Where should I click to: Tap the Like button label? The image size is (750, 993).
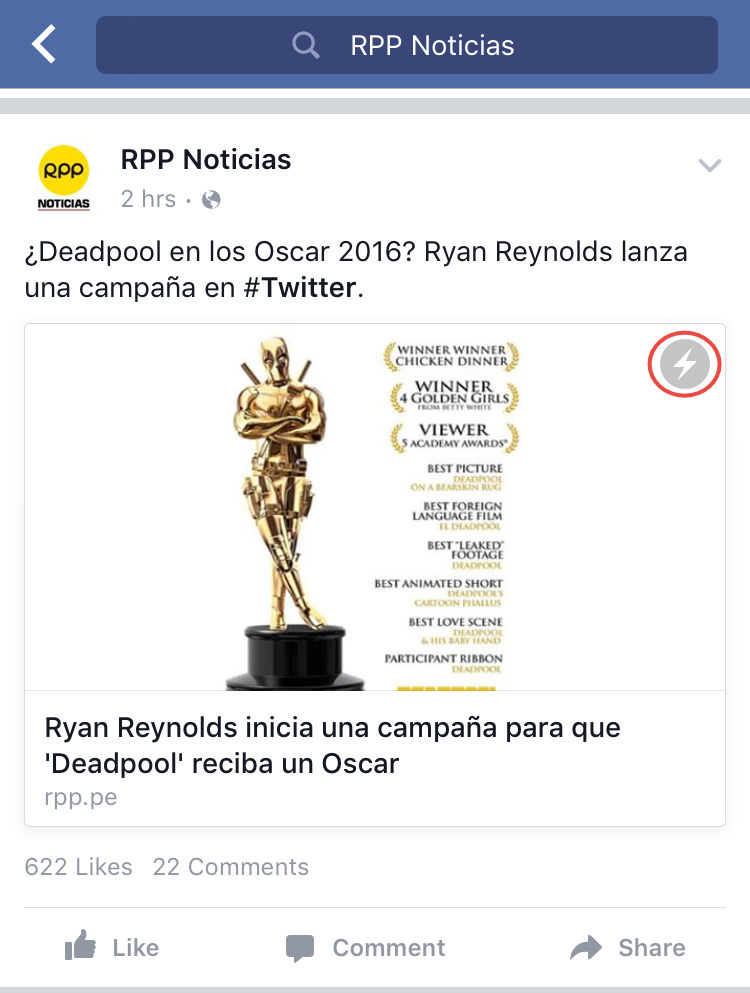136,948
